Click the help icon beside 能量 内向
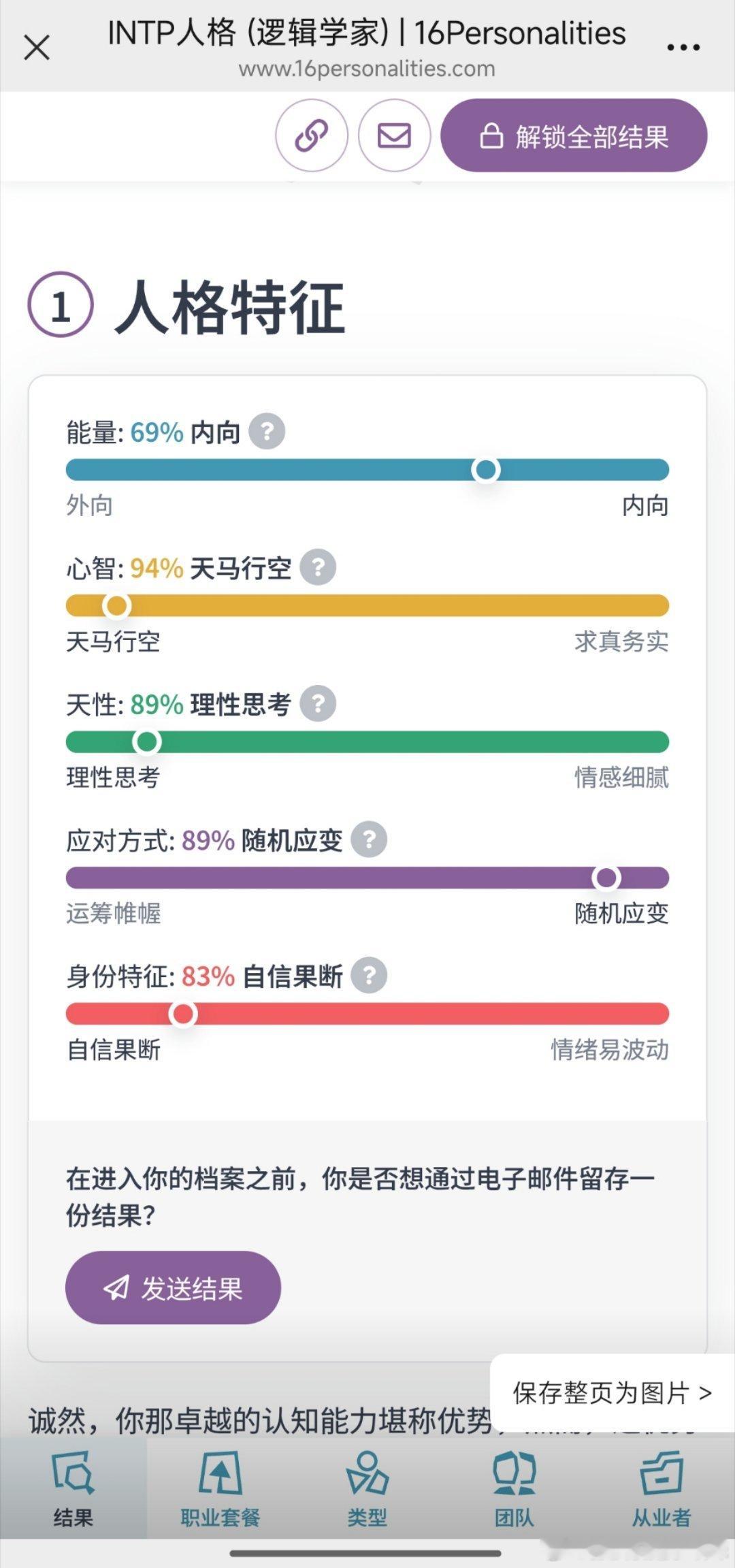The image size is (735, 1568). (x=267, y=431)
